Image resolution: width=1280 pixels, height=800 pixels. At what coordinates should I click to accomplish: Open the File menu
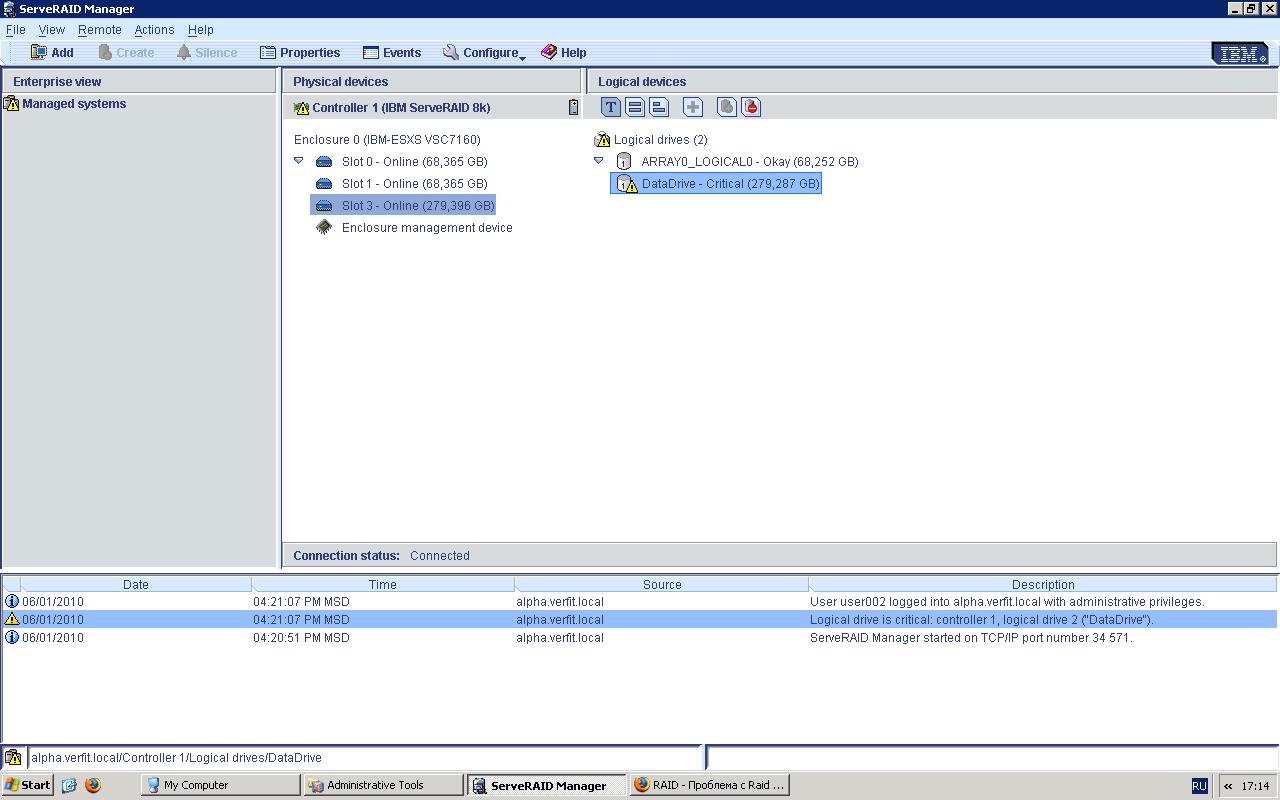tap(16, 30)
